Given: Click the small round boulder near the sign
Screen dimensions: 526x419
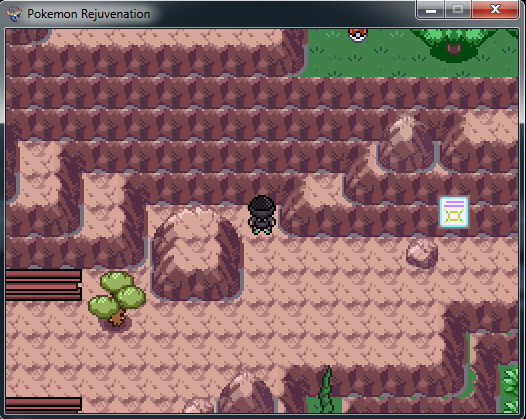Looking at the screenshot, I should [x=422, y=254].
